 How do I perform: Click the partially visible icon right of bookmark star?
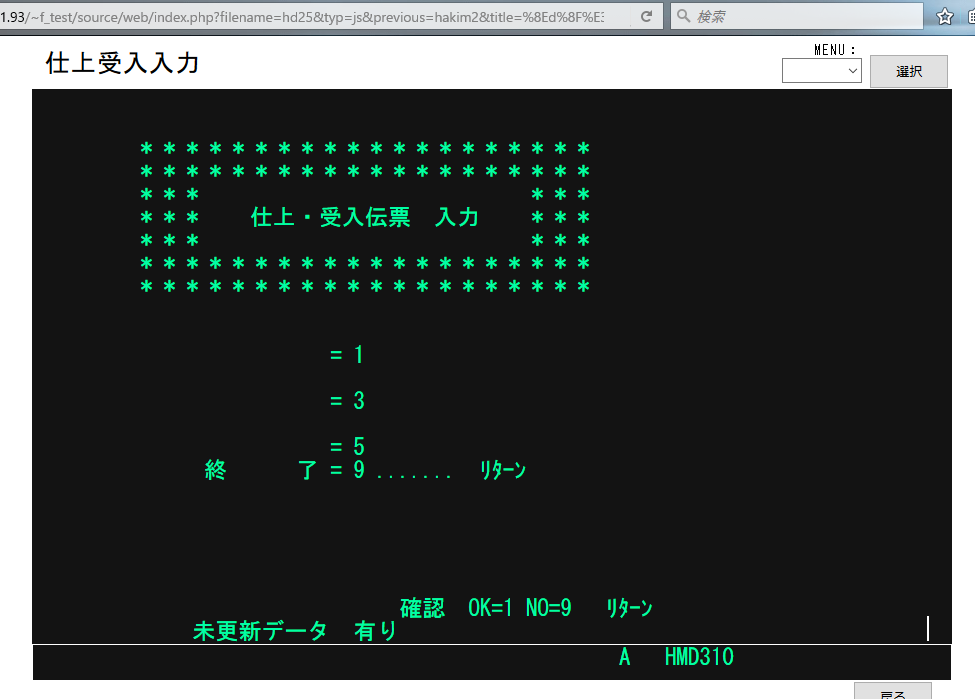pos(970,17)
